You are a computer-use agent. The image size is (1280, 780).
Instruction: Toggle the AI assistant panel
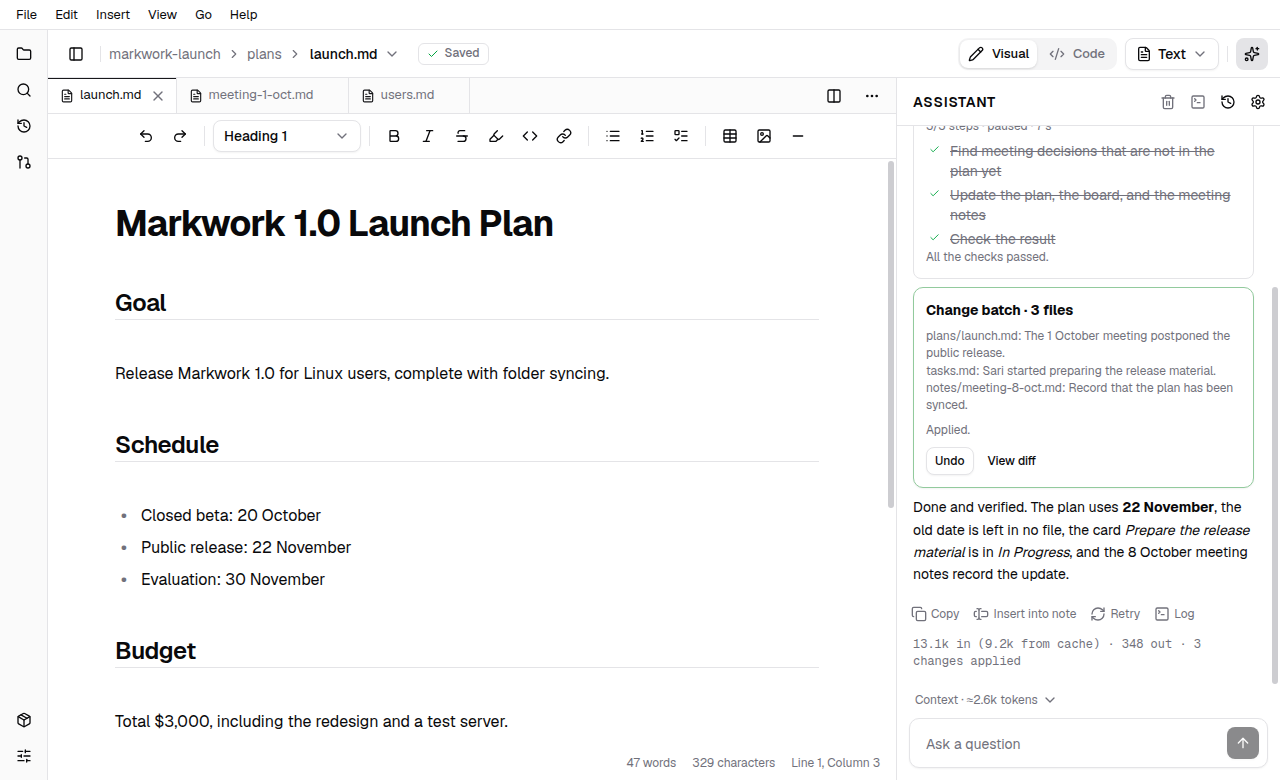[1252, 54]
